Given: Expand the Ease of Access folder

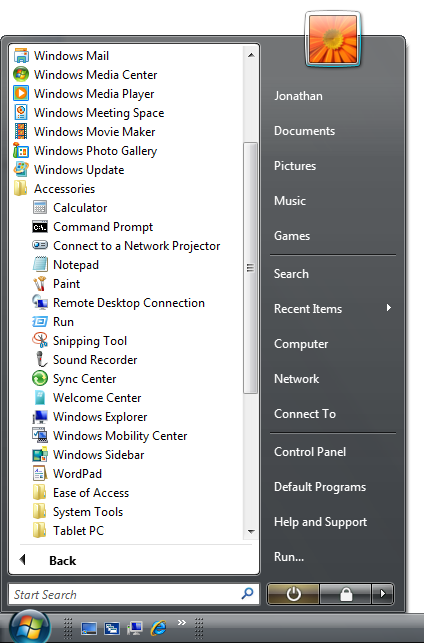Looking at the screenshot, I should 80,493.
